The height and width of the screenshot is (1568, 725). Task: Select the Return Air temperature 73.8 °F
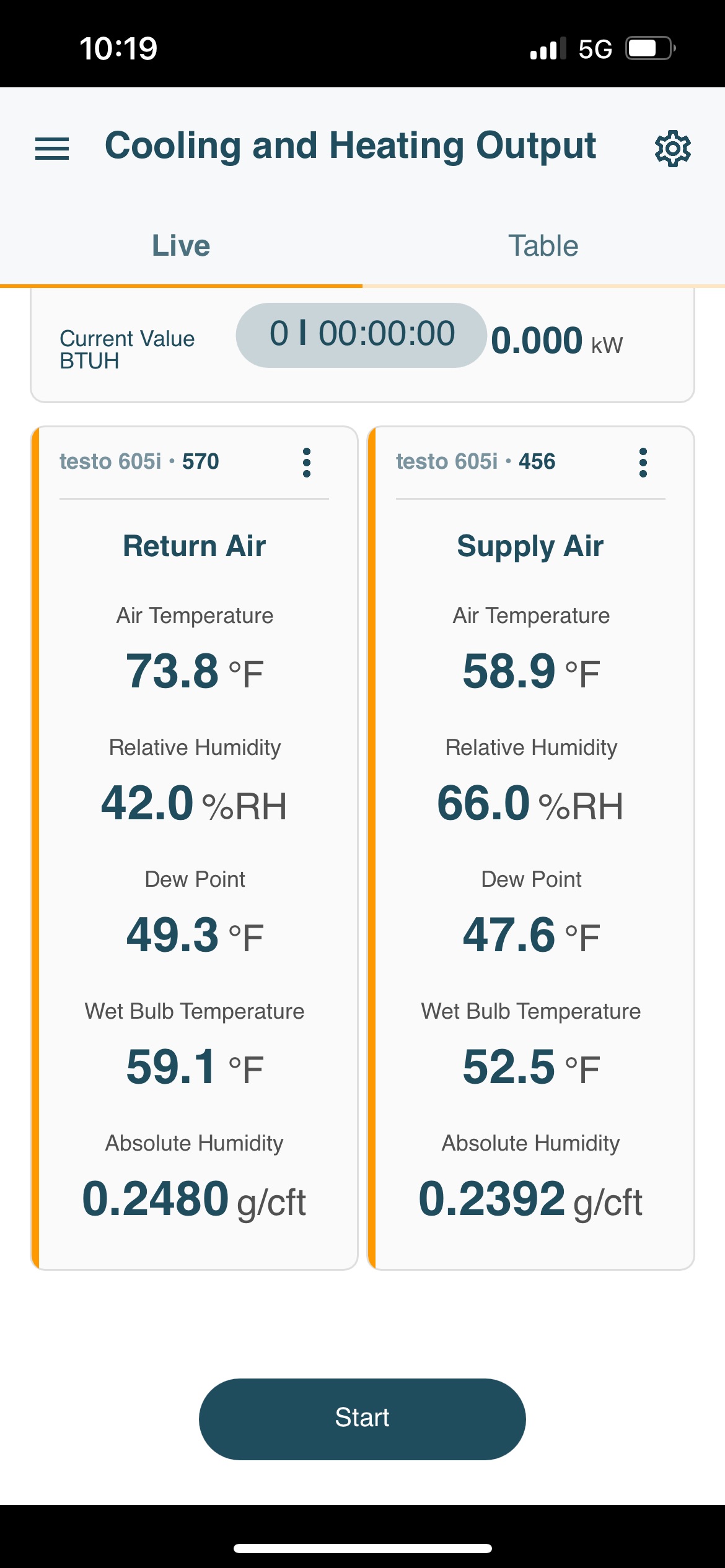(195, 671)
